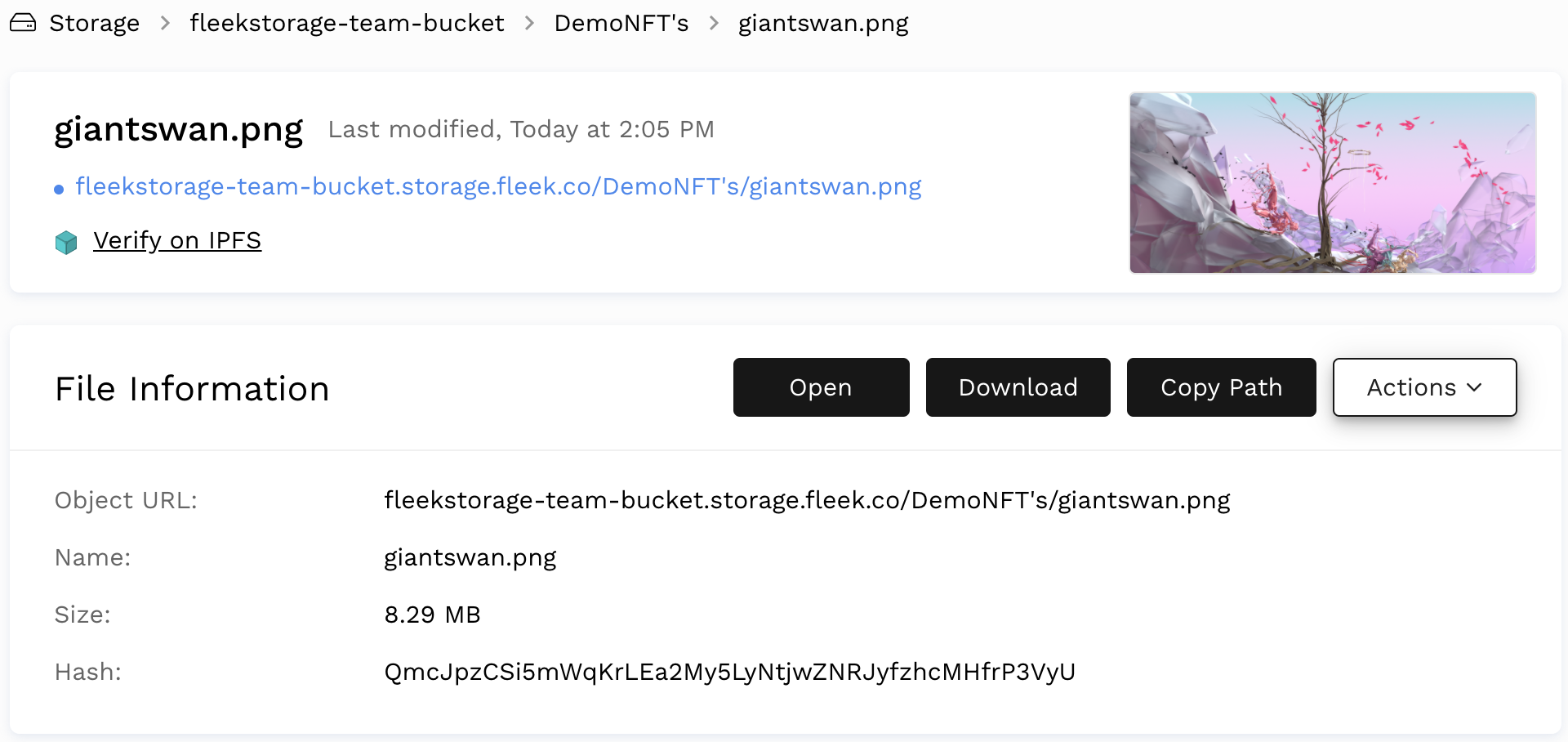Click the first breadcrumb chevron after Storage
Viewport: 1568px width, 742px height.
pos(165,23)
